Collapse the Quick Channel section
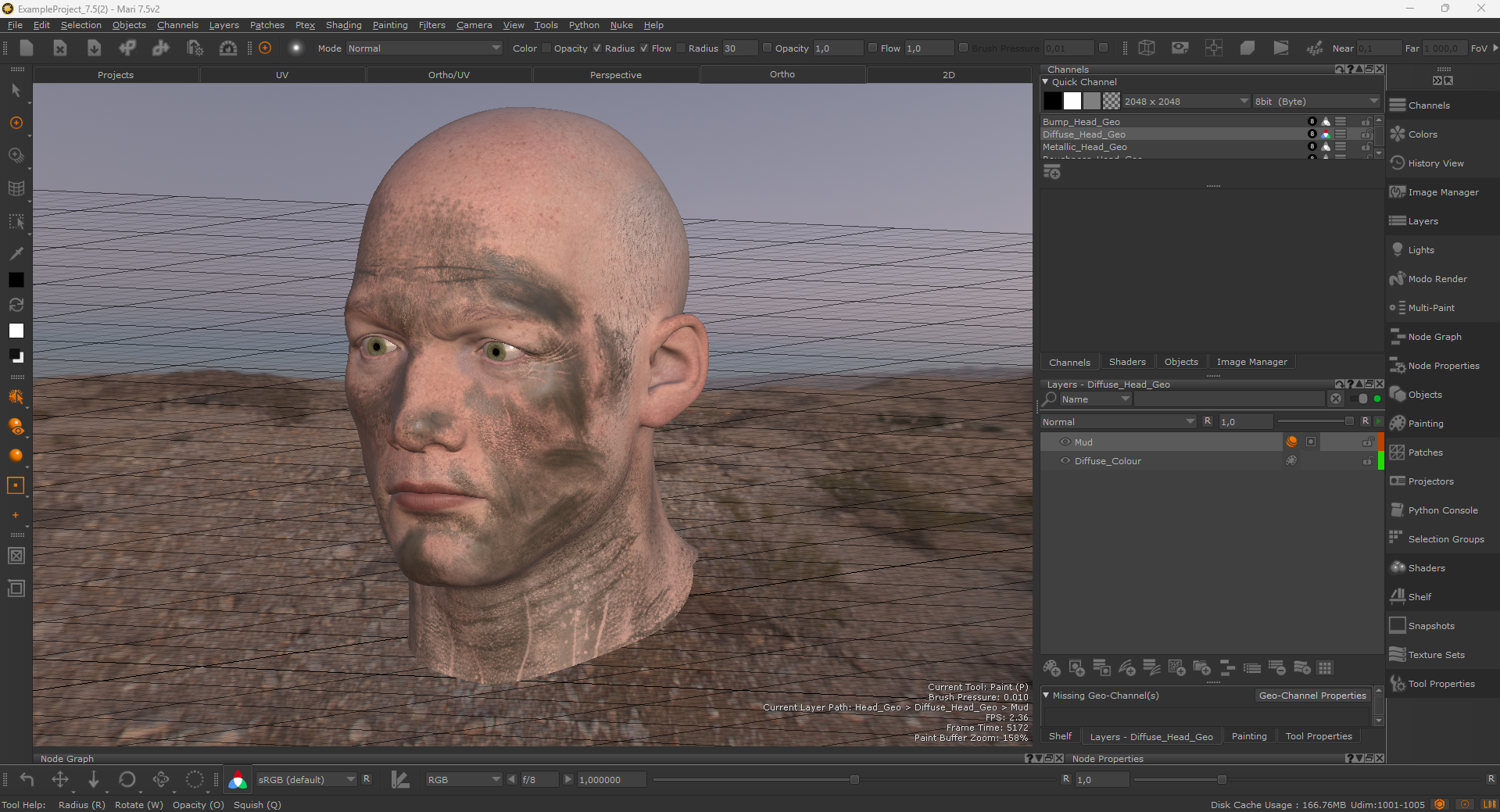This screenshot has height=812, width=1500. click(1046, 81)
